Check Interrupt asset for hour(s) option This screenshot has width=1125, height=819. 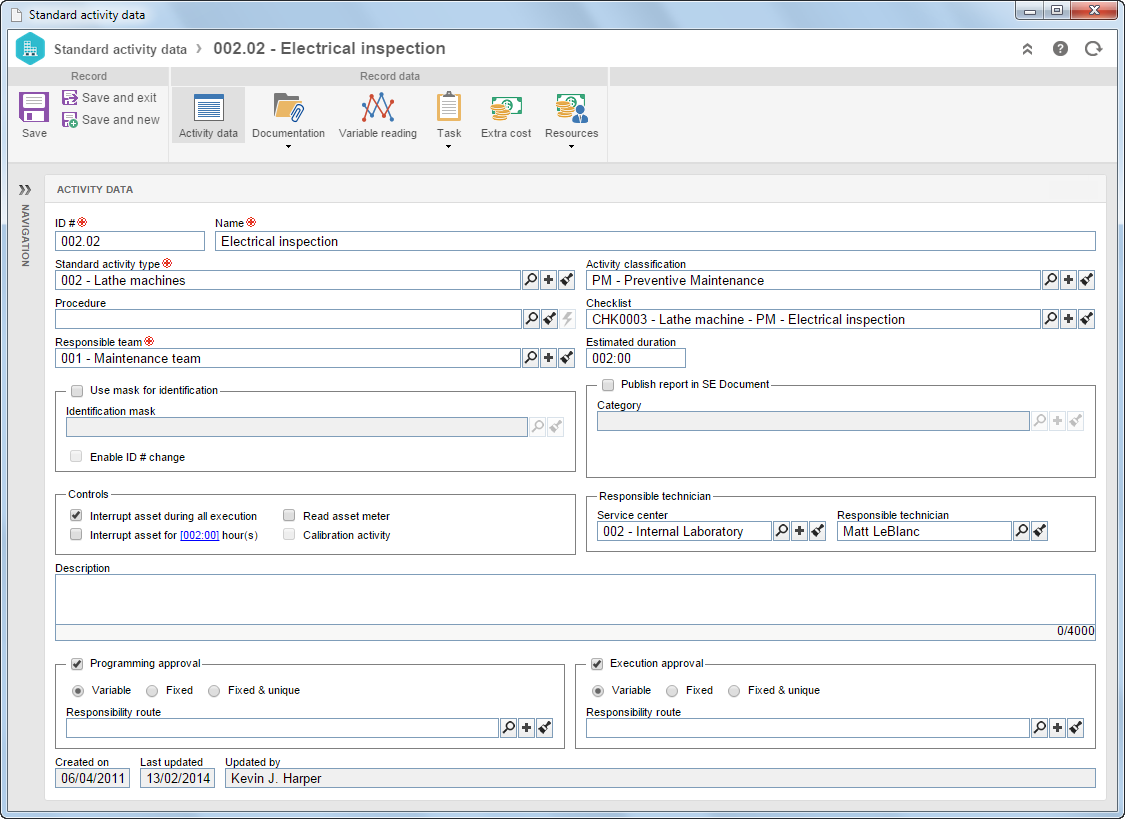[76, 534]
